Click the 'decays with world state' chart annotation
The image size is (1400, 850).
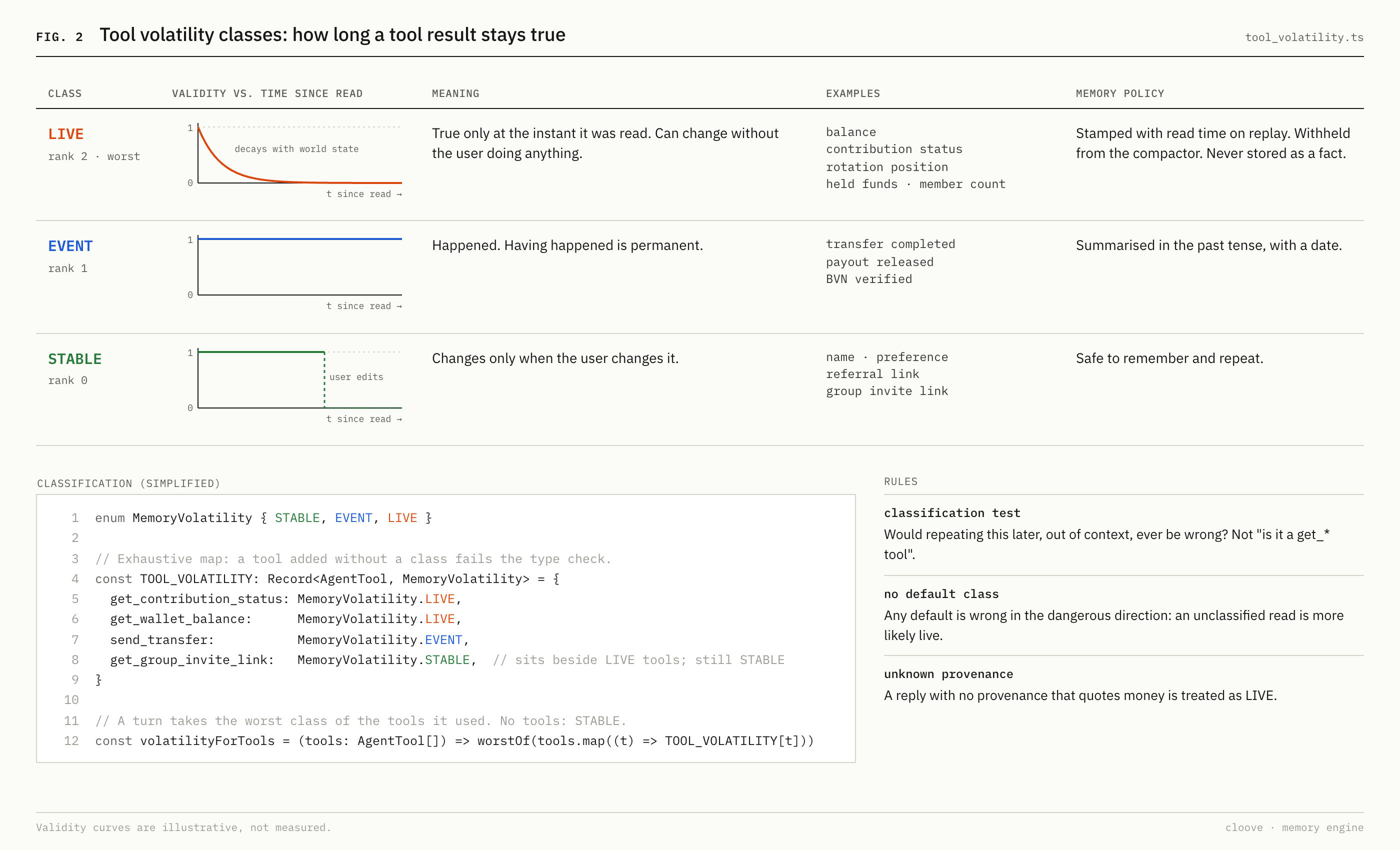pyautogui.click(x=296, y=149)
